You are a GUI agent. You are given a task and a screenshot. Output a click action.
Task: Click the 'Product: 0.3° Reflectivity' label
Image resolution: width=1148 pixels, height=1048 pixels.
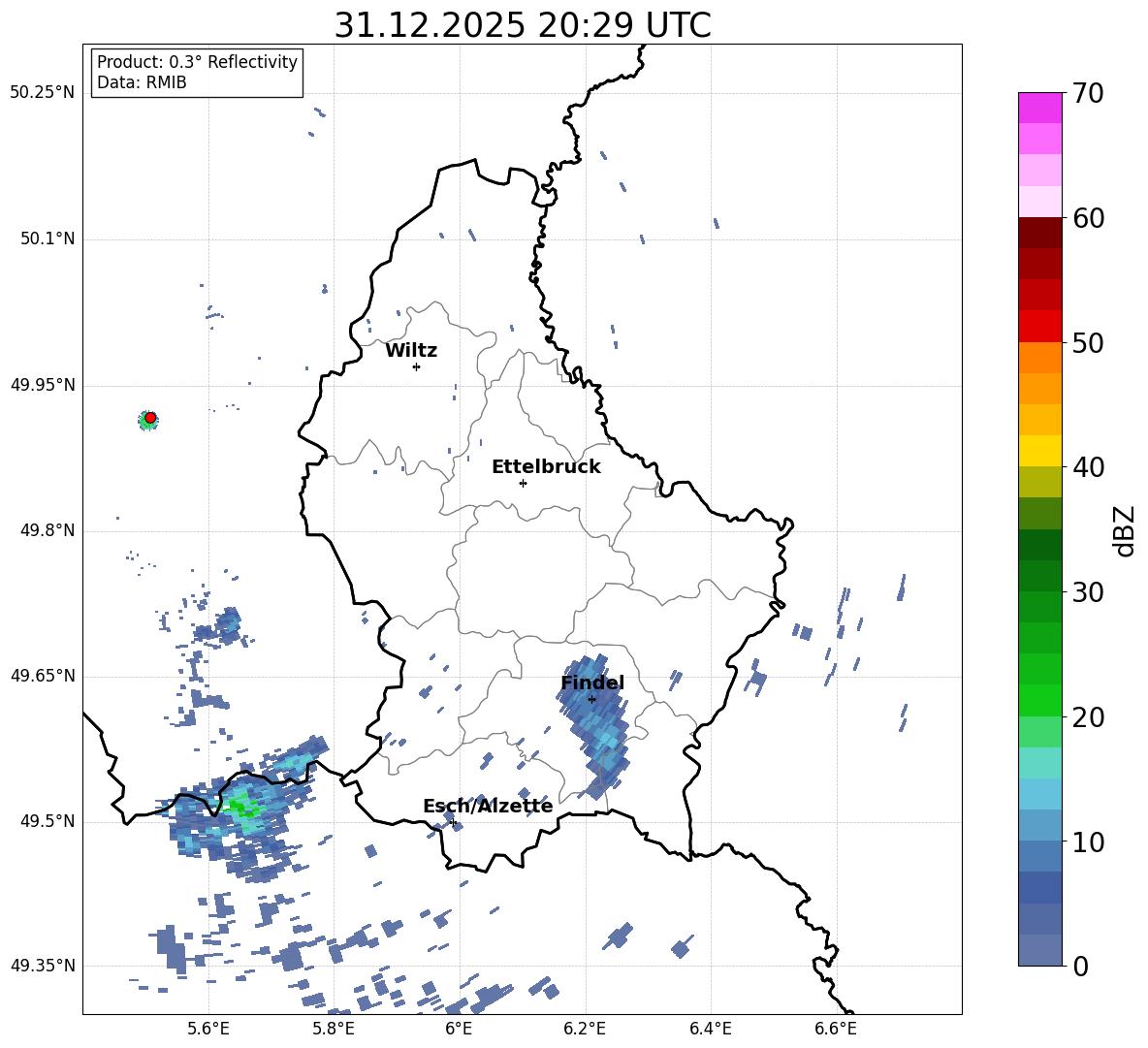197,61
